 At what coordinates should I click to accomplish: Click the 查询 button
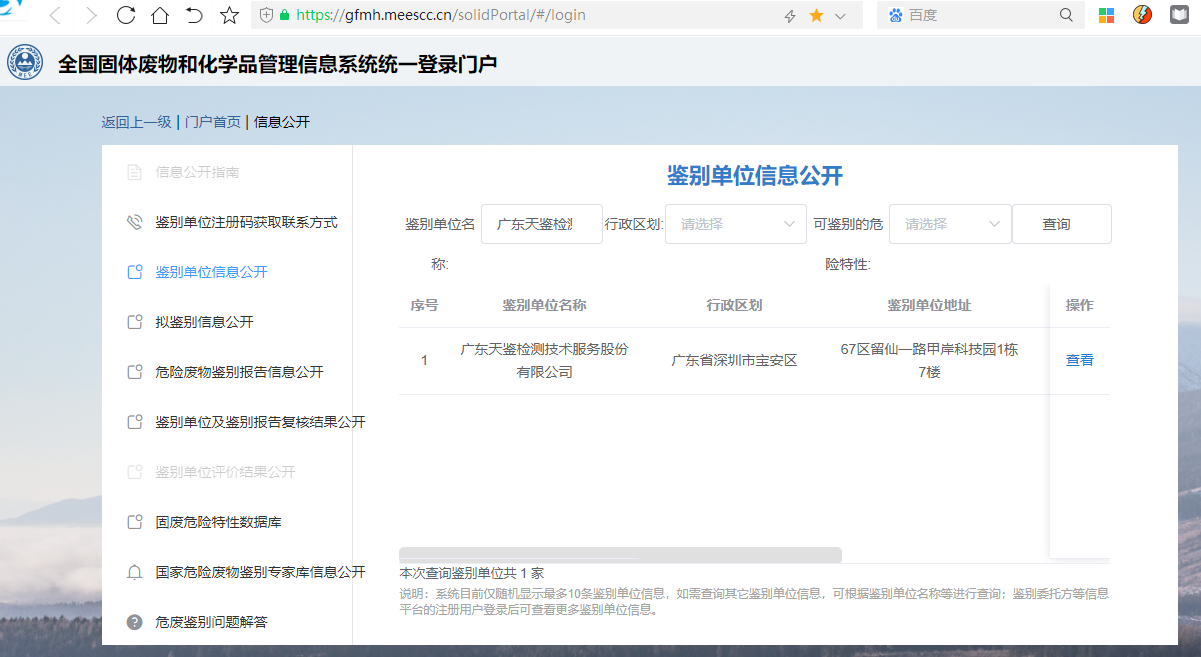tap(1061, 224)
